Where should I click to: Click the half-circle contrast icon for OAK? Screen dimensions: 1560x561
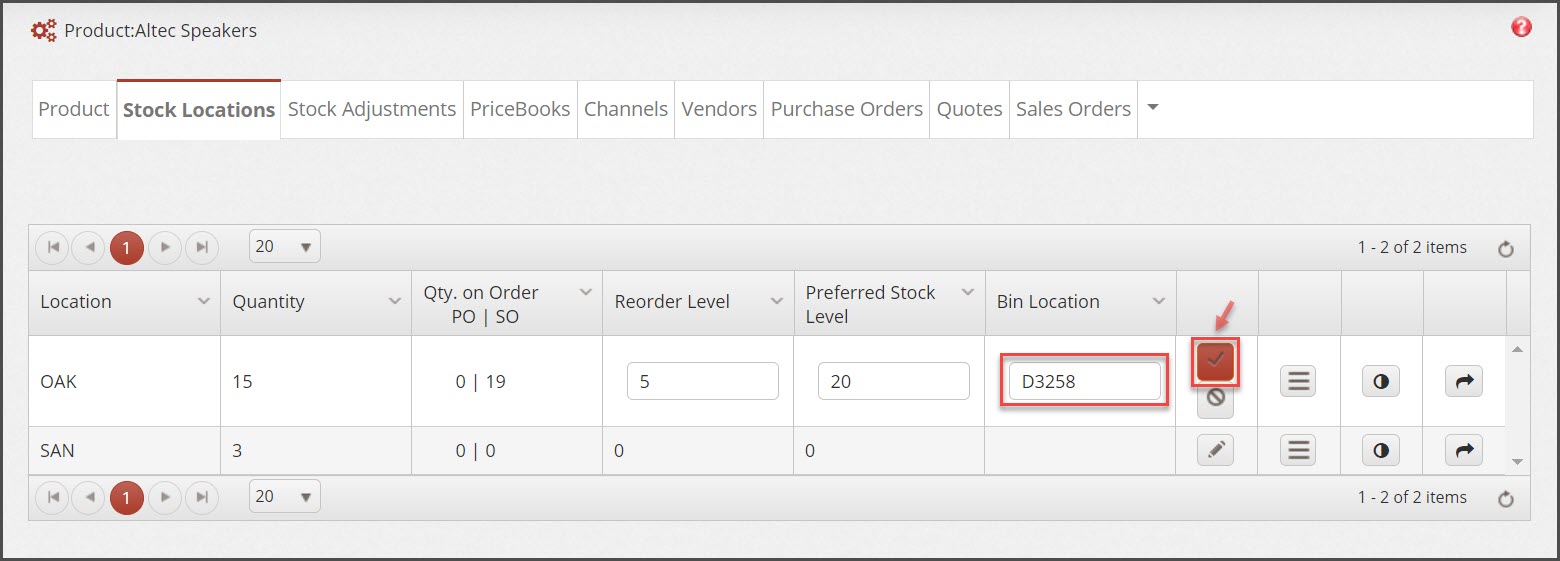pos(1381,381)
